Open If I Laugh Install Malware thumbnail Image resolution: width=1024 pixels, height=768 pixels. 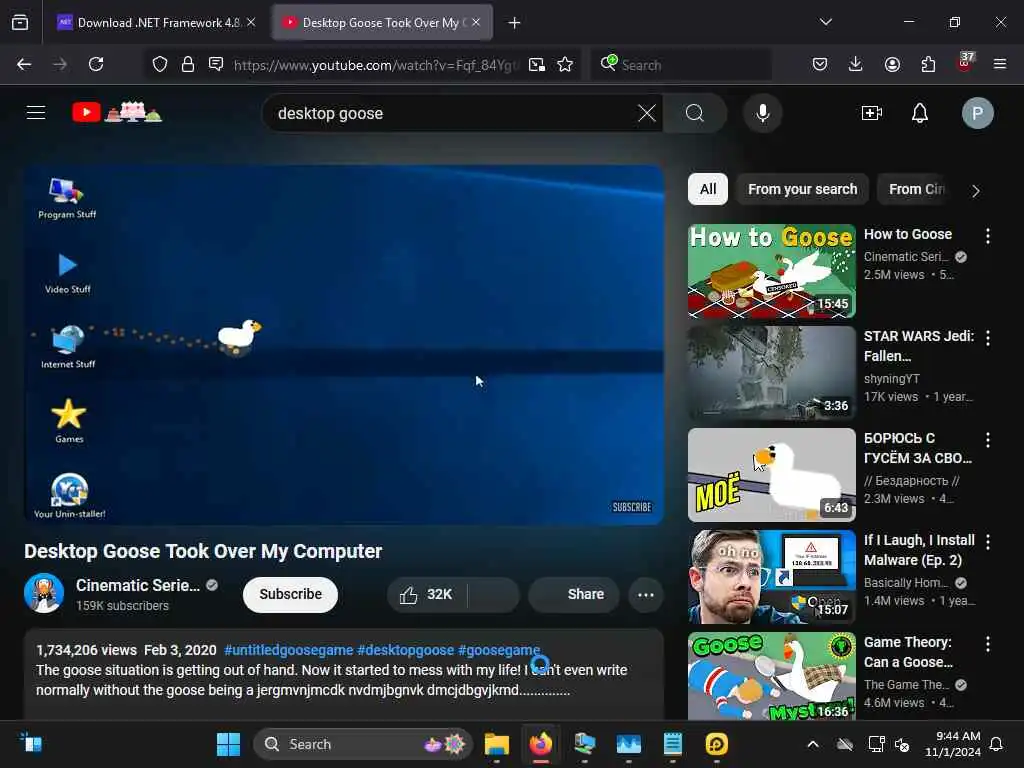pos(772,577)
